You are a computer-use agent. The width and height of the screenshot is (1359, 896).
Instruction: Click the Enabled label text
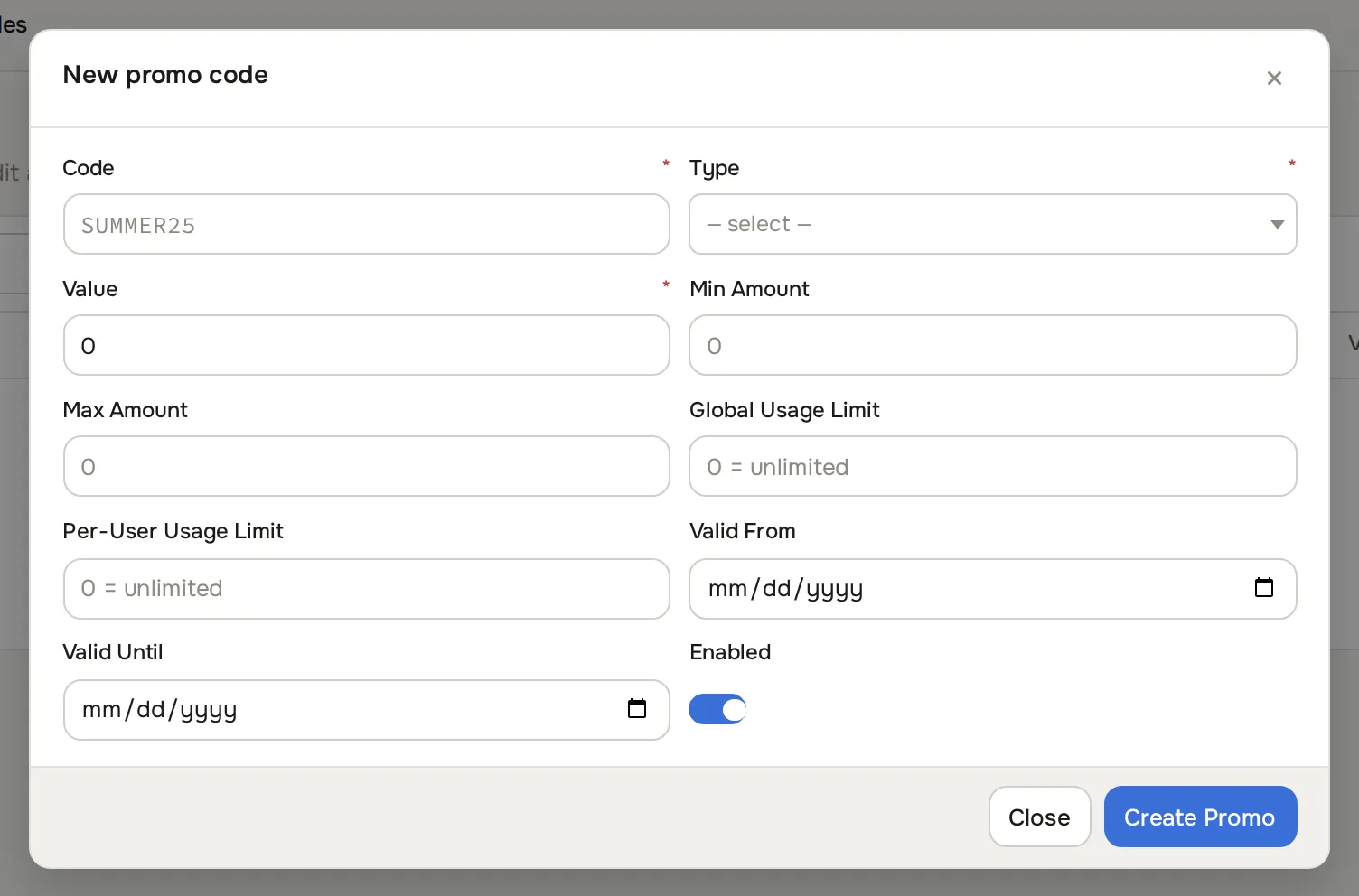pyautogui.click(x=730, y=652)
